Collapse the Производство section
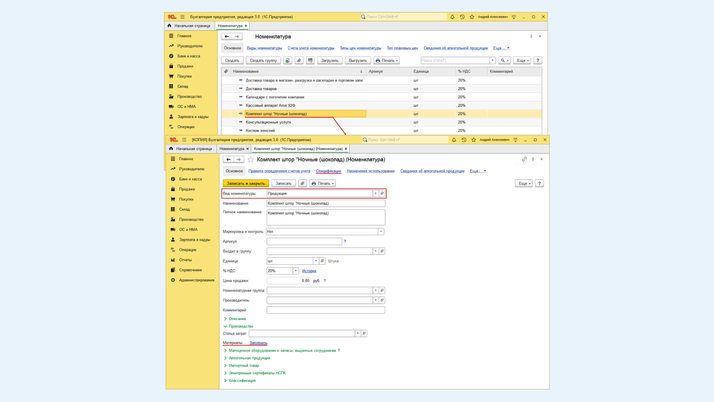The image size is (714, 402). pyautogui.click(x=240, y=326)
